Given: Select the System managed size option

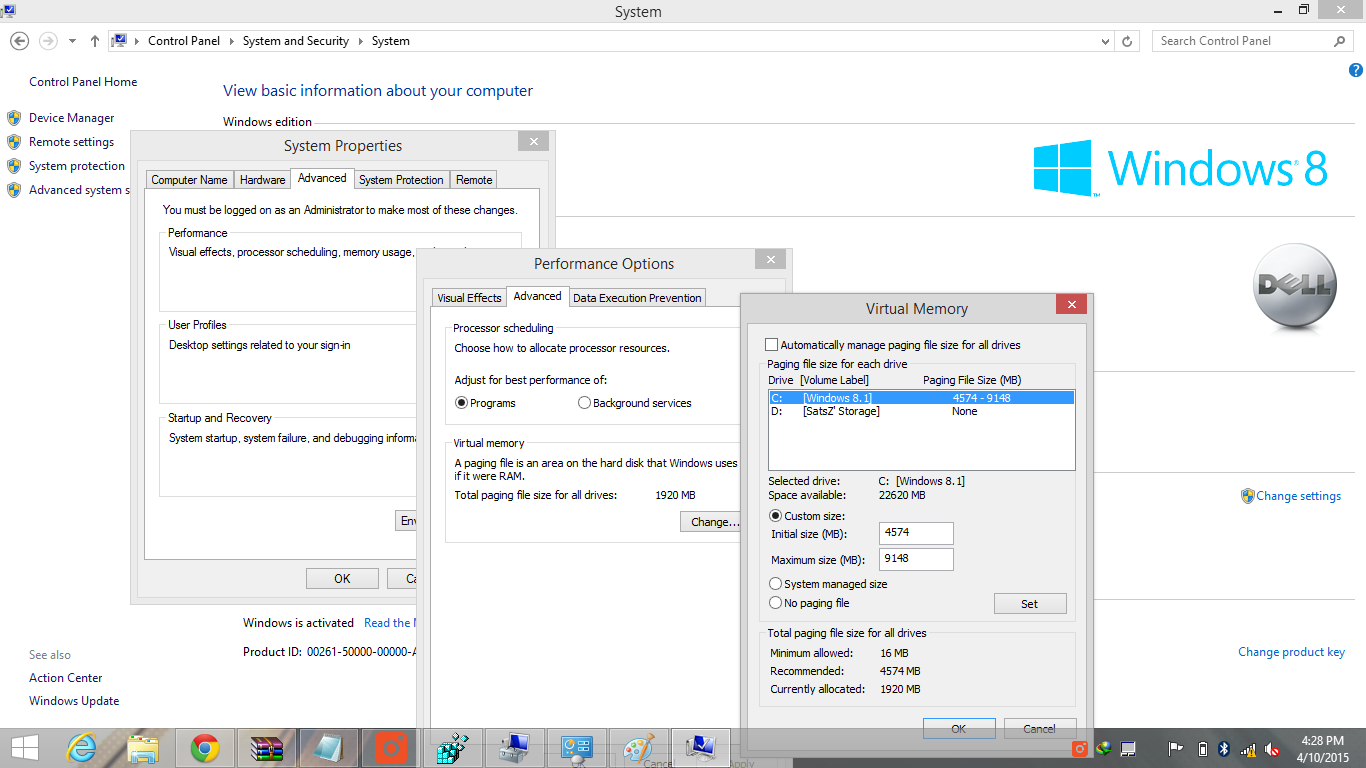Looking at the screenshot, I should coord(775,584).
